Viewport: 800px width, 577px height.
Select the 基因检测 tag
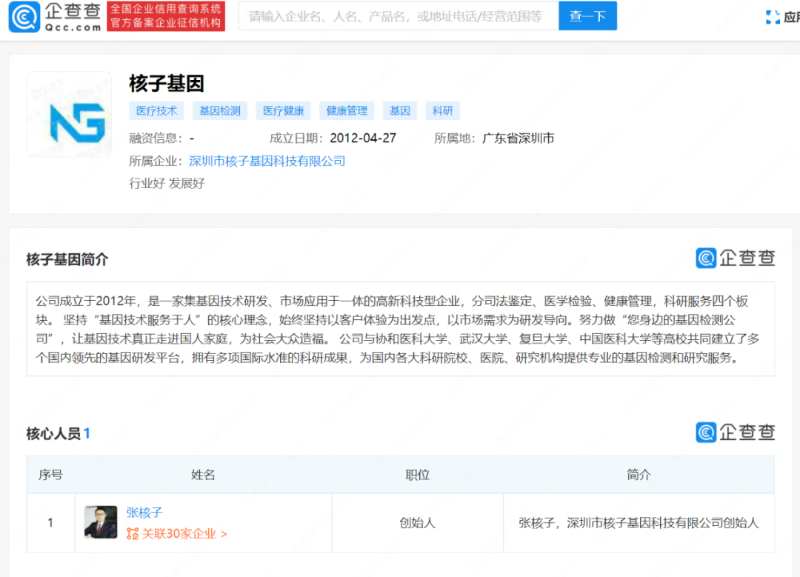(220, 110)
